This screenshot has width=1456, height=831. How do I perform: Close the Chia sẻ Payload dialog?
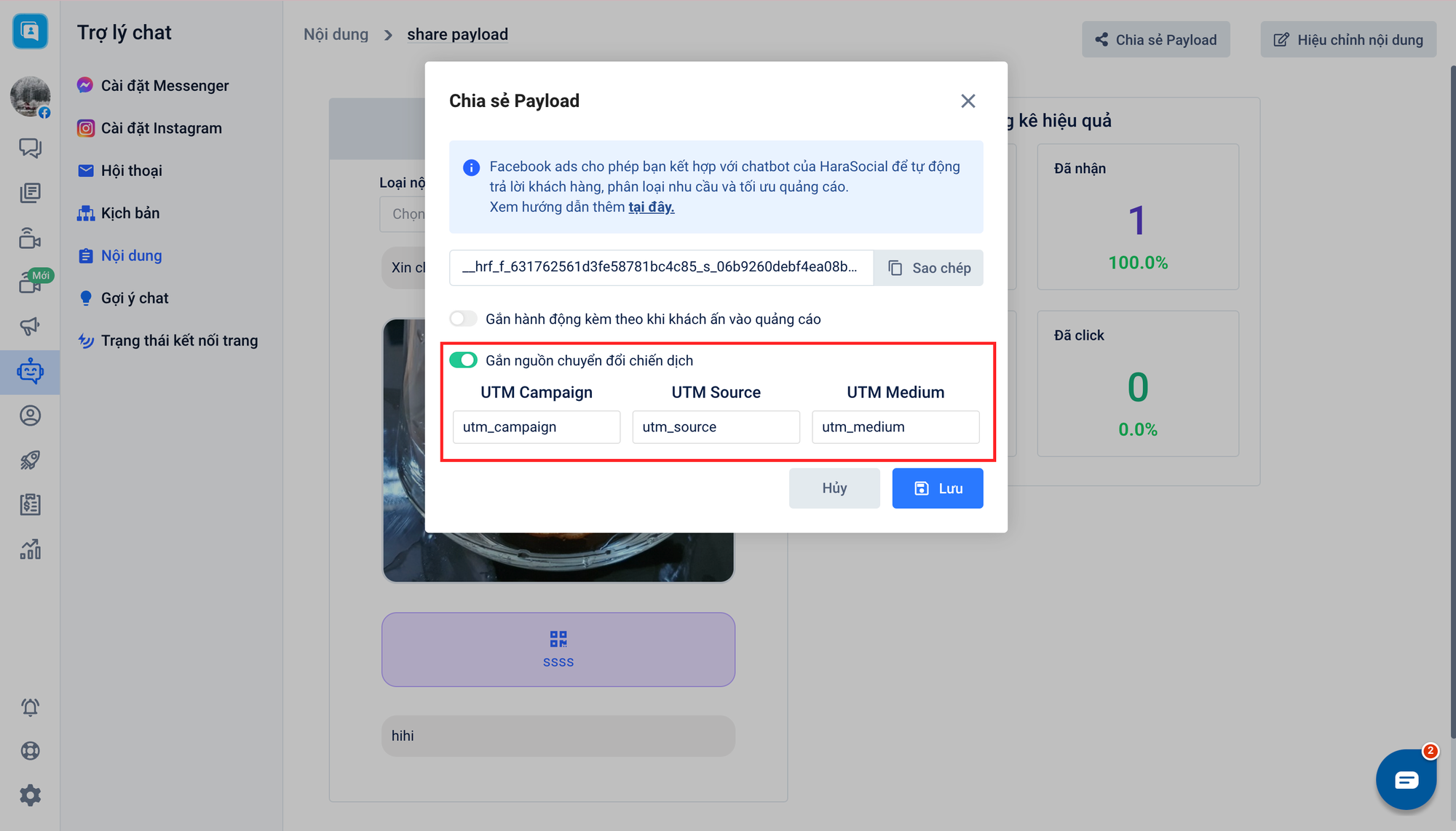[x=968, y=101]
